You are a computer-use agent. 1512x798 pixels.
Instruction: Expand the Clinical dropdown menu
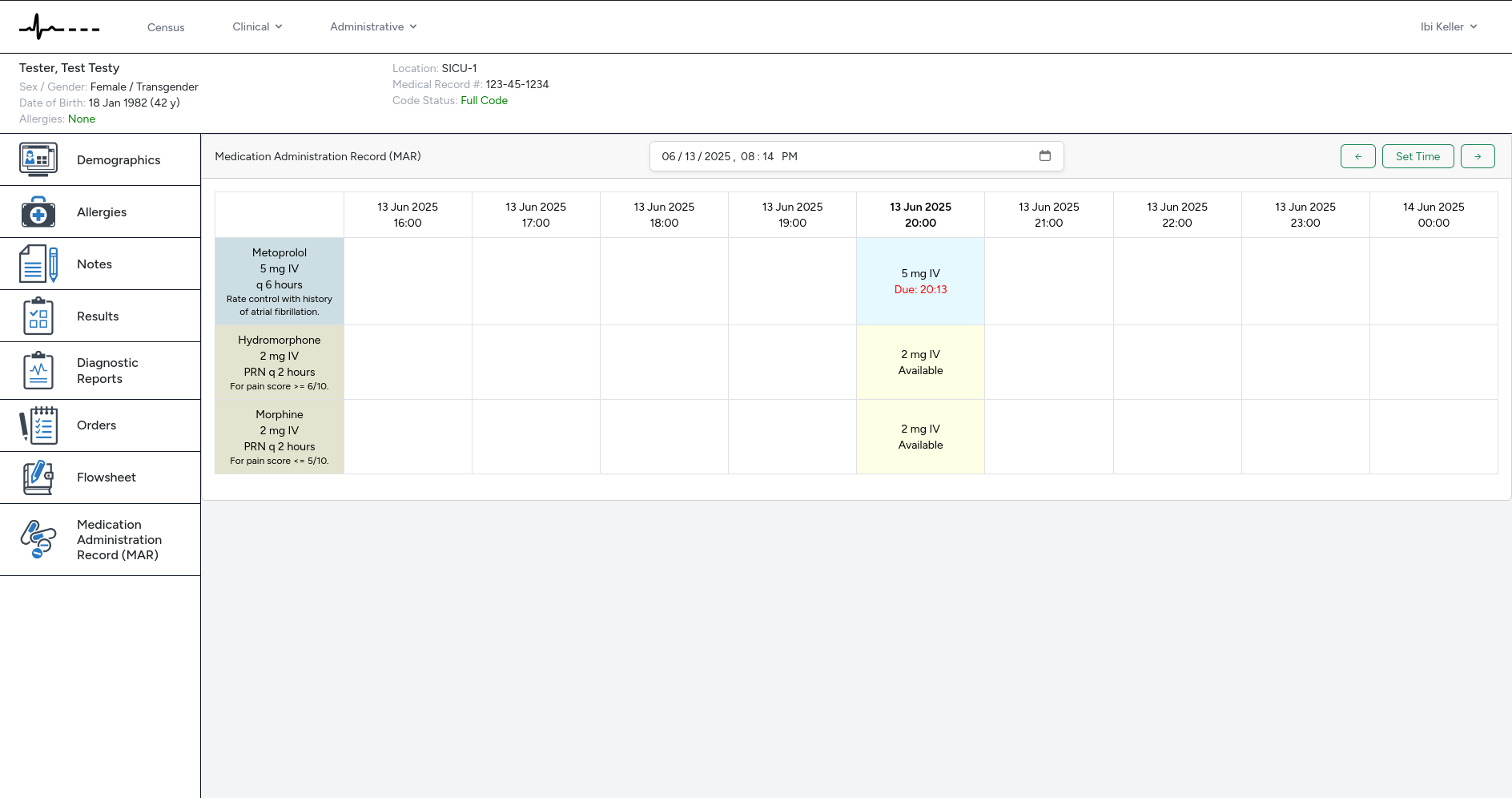pos(257,26)
